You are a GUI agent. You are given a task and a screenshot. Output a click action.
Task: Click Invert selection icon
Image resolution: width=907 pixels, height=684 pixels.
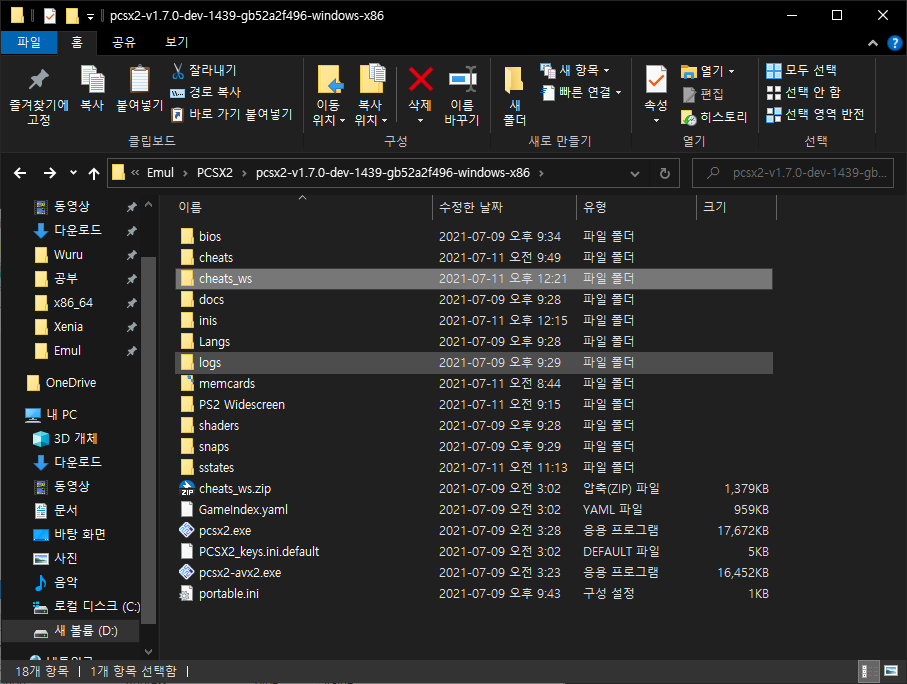[x=773, y=115]
